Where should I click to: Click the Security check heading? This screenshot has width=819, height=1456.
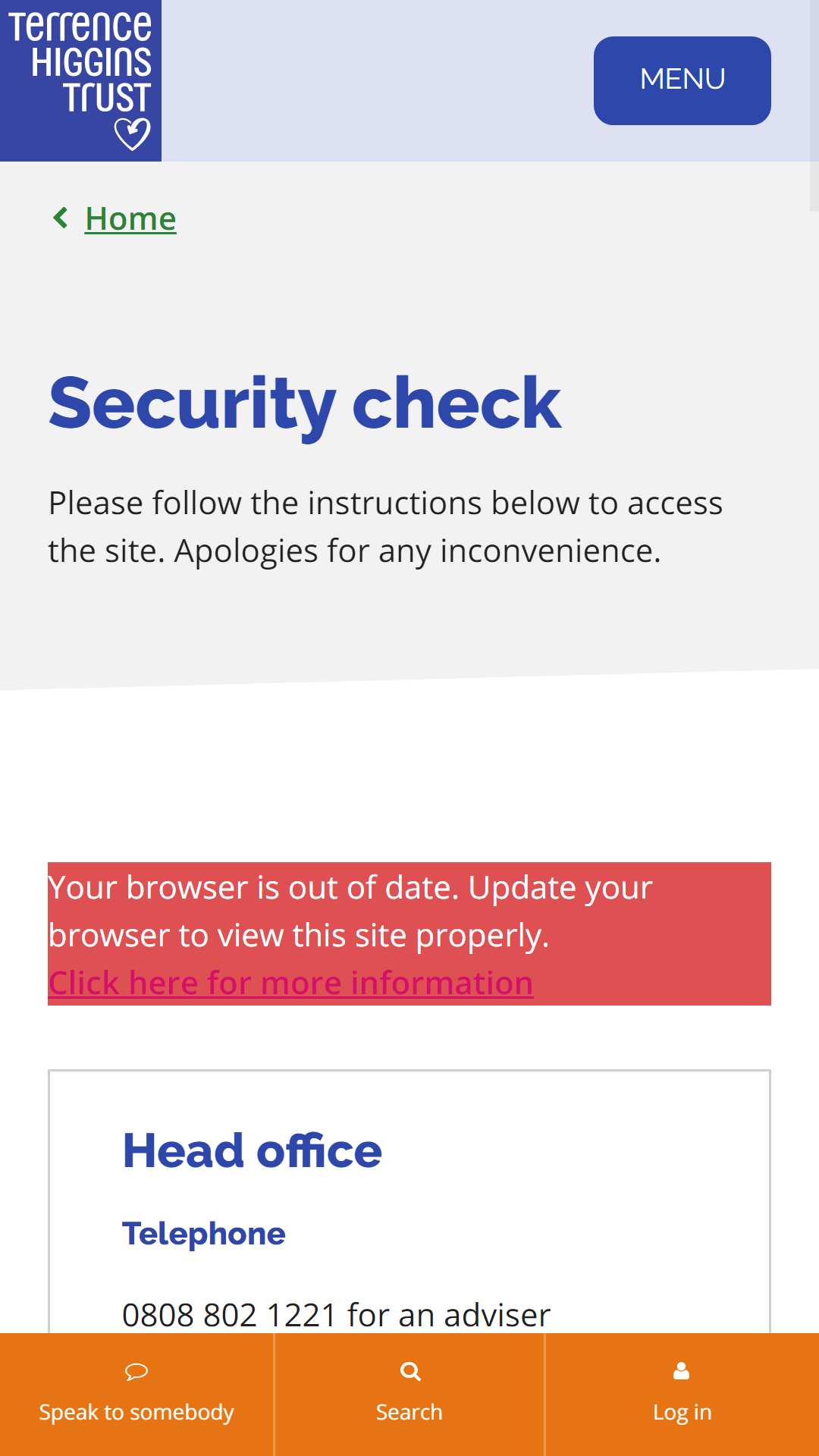305,403
